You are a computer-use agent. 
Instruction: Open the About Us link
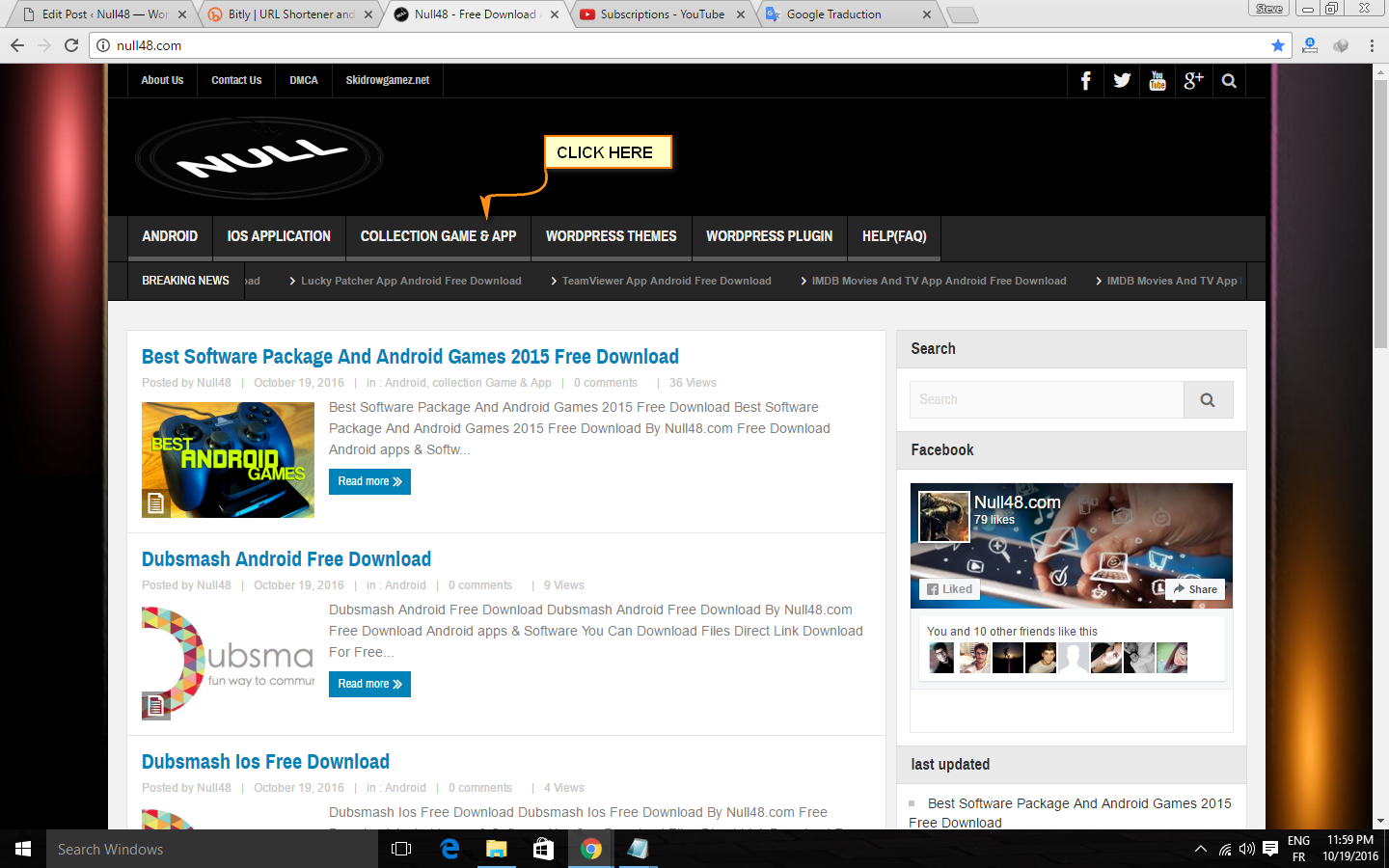point(162,81)
